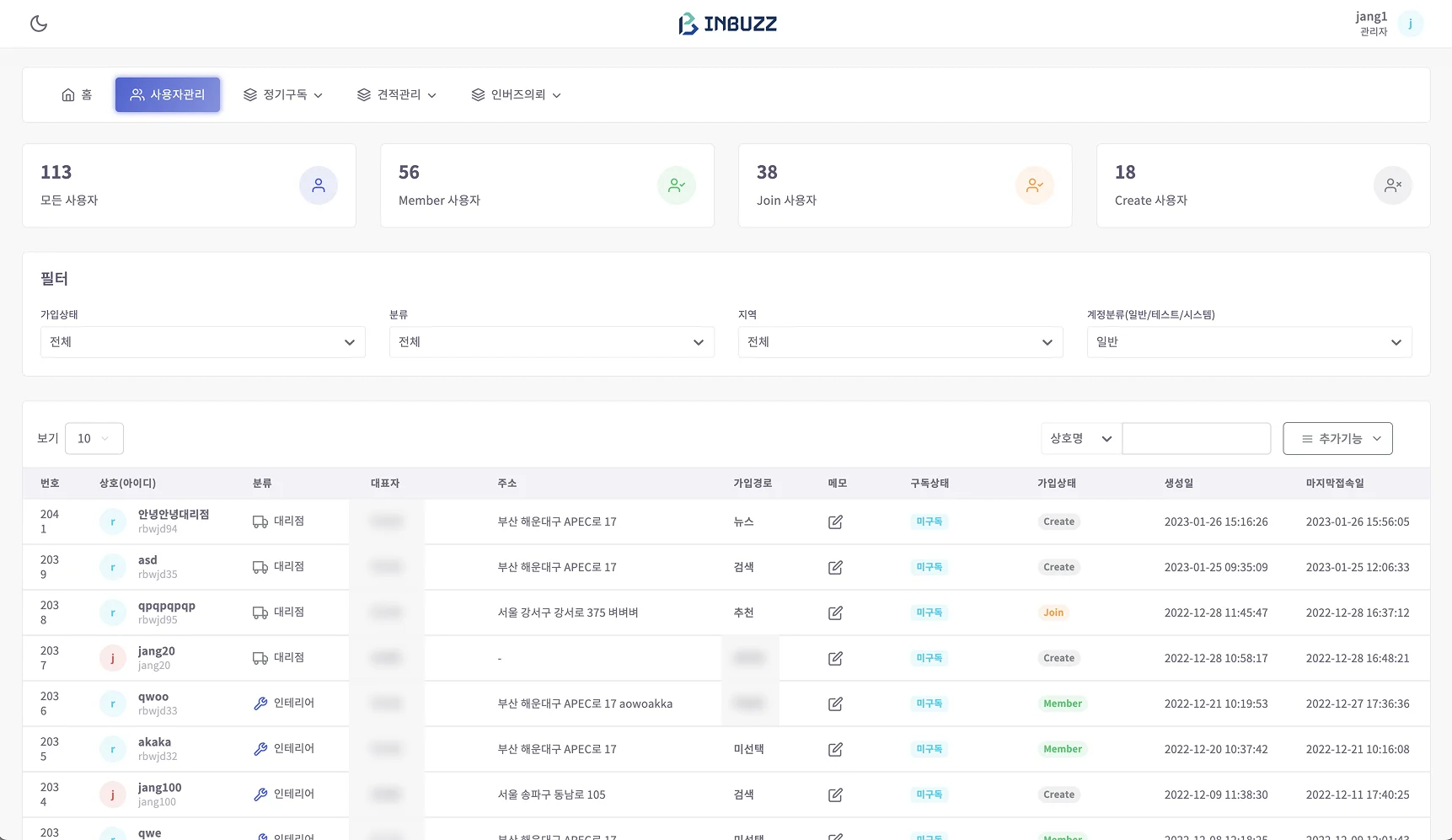This screenshot has height=840, width=1452.
Task: Click Join status badge in qpqpqpqp row
Action: 1053,613
